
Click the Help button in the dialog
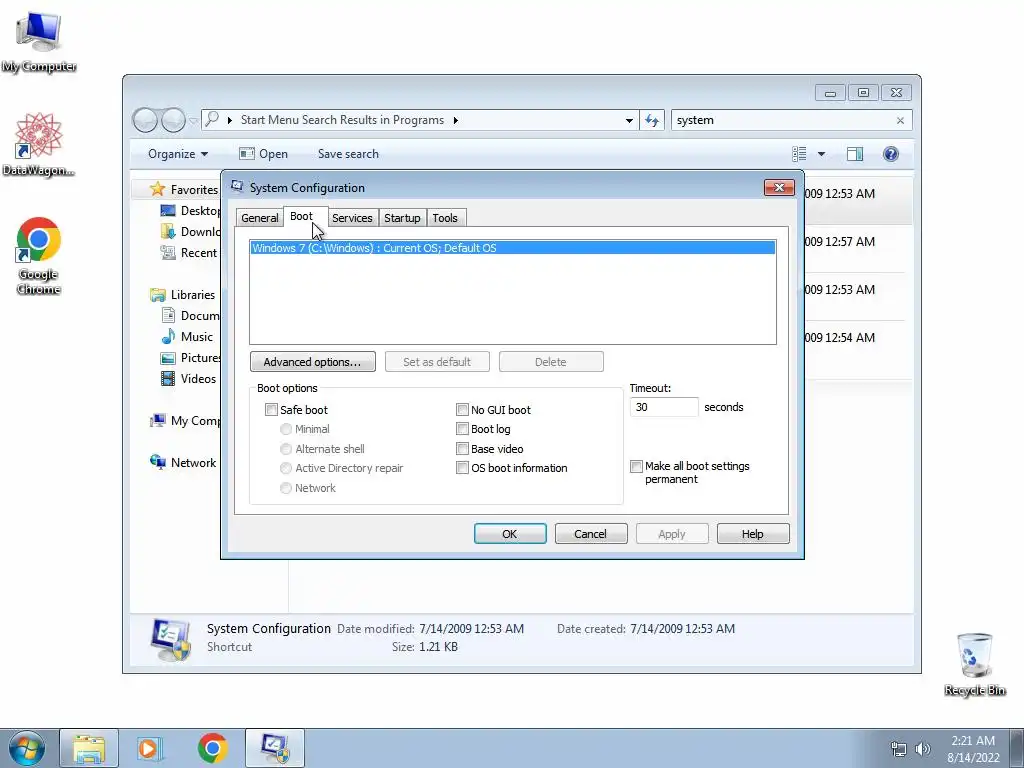752,534
